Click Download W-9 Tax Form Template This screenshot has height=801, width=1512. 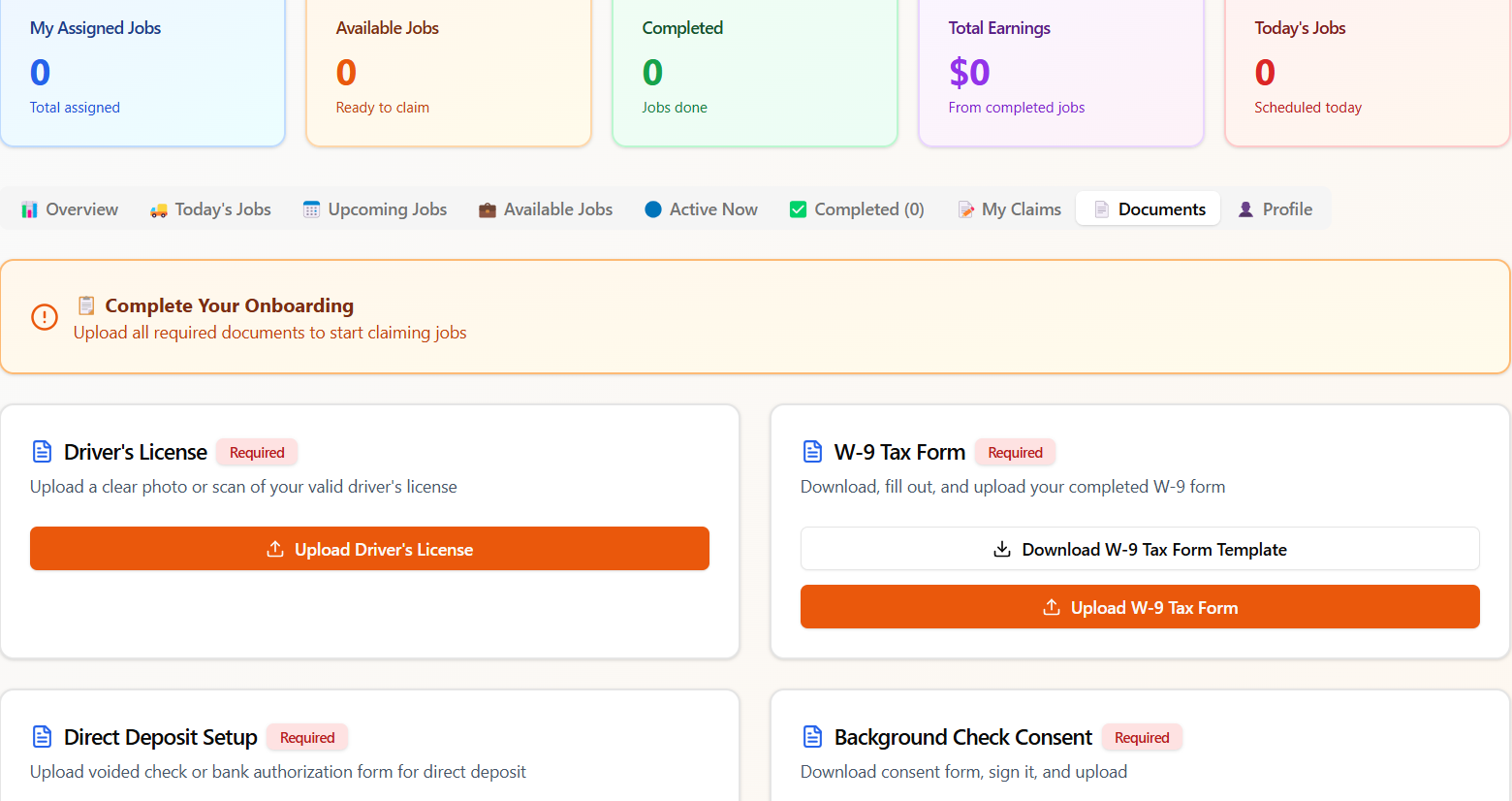[x=1140, y=550]
